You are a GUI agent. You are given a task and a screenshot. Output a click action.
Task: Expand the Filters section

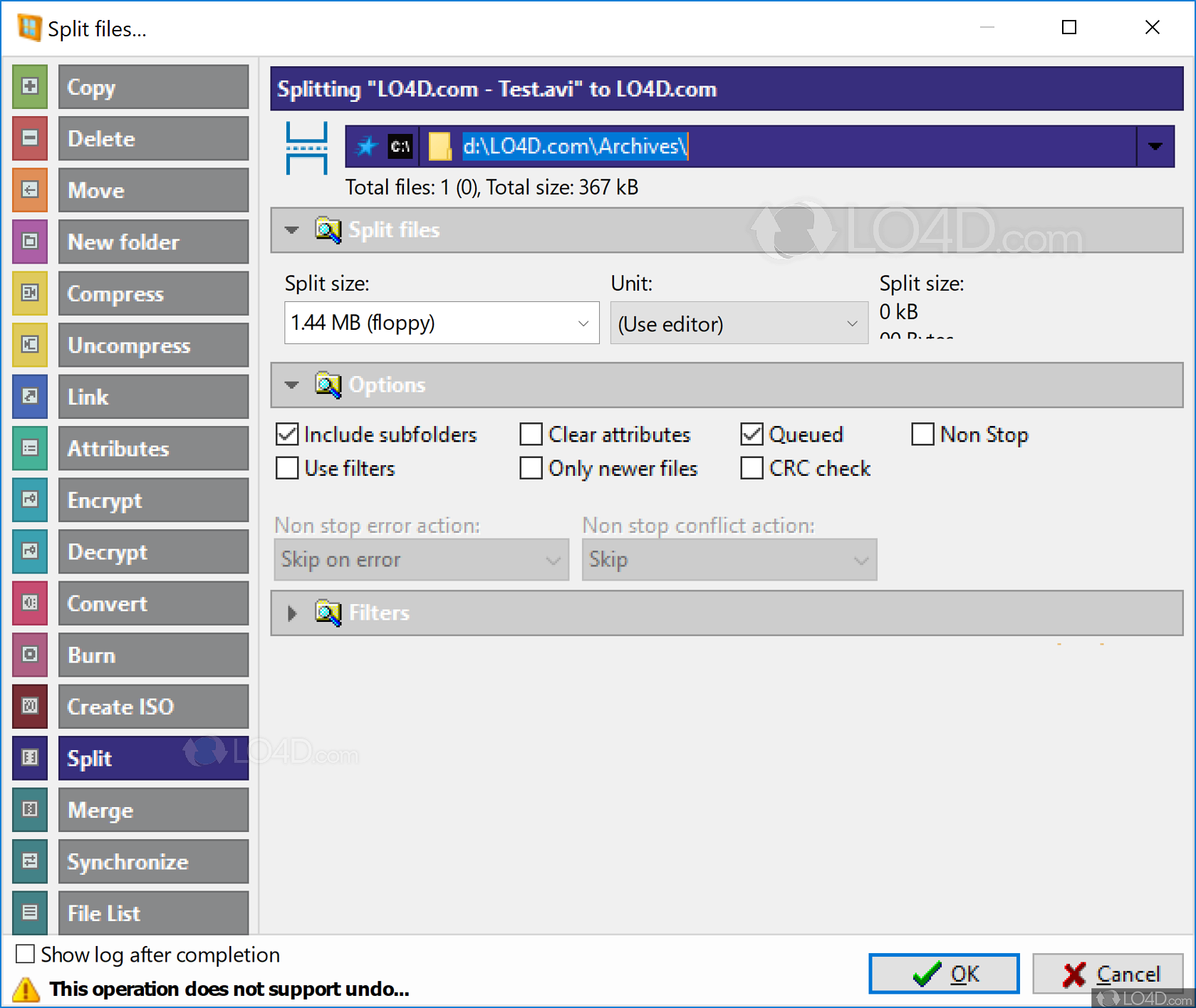(291, 613)
